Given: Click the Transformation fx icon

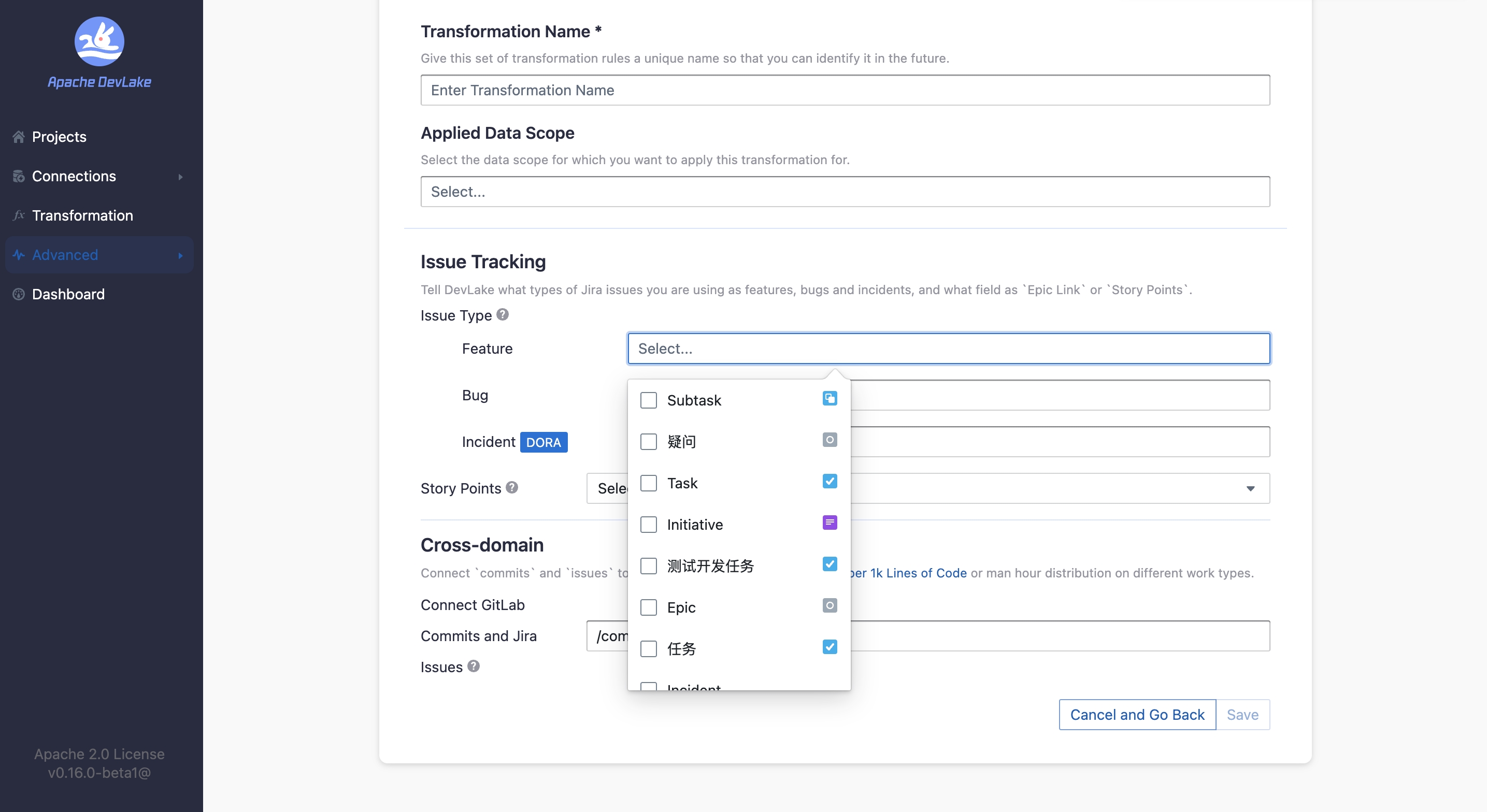Looking at the screenshot, I should click(x=19, y=215).
